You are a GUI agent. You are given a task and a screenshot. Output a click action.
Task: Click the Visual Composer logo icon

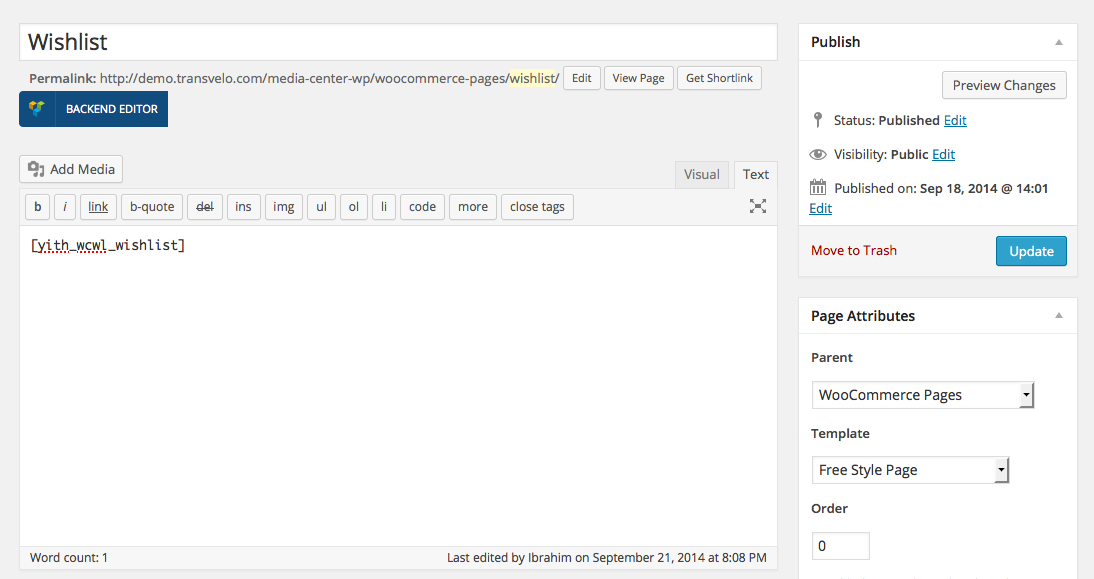[x=37, y=109]
